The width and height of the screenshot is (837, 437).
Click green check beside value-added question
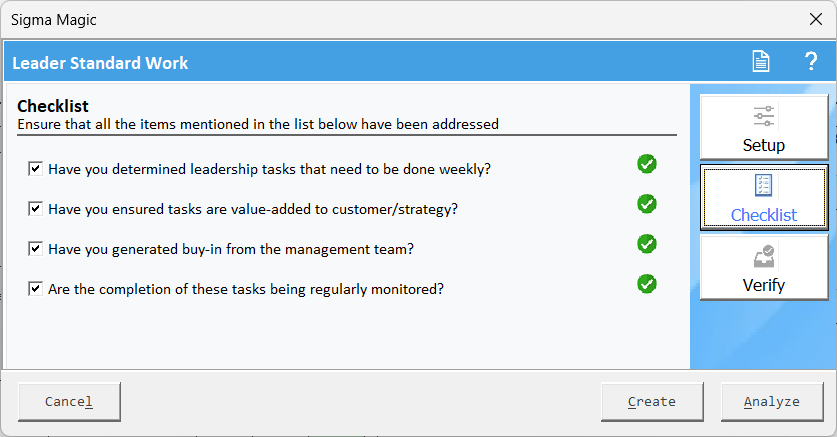[646, 204]
